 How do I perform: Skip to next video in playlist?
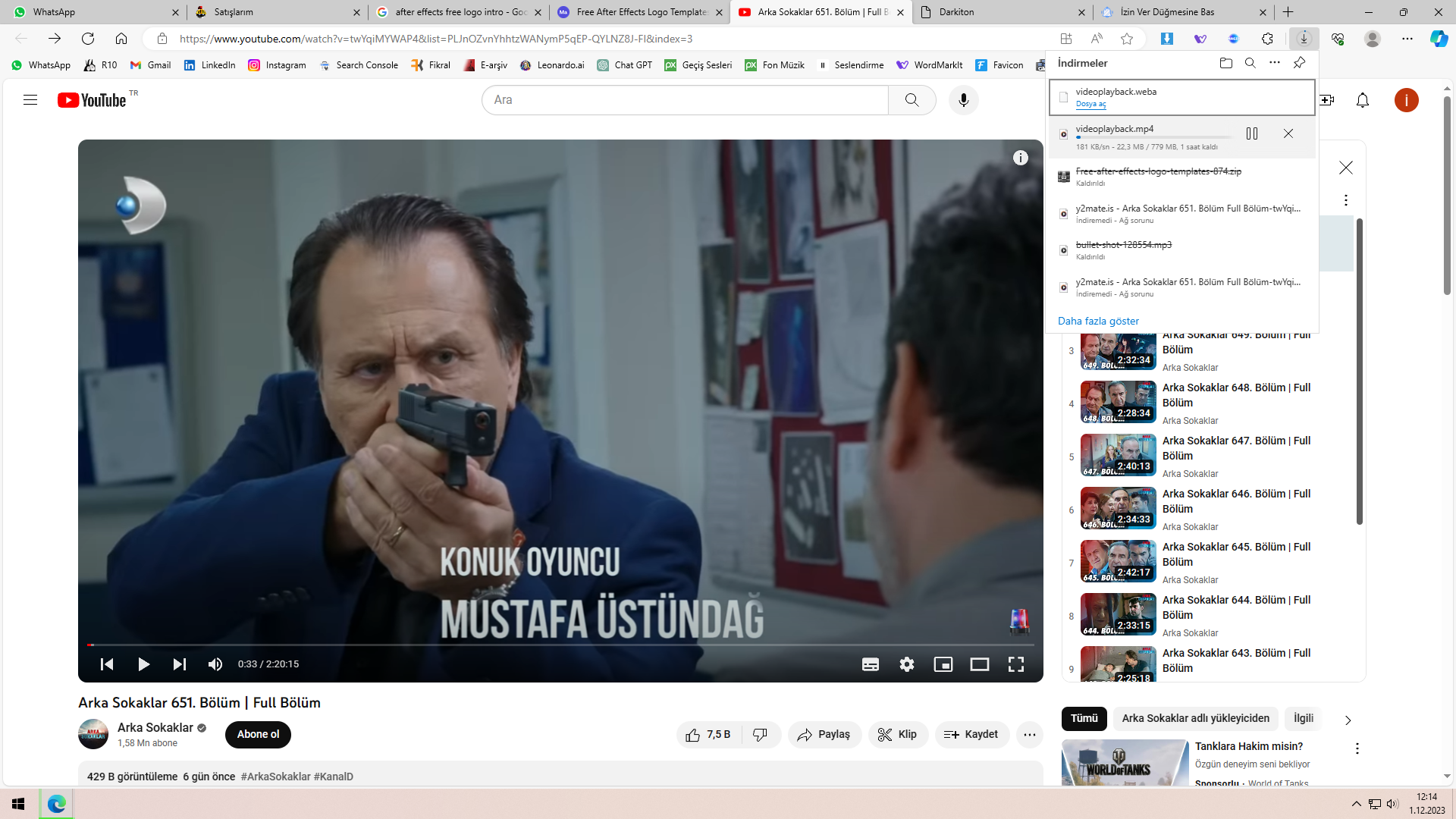pos(180,664)
